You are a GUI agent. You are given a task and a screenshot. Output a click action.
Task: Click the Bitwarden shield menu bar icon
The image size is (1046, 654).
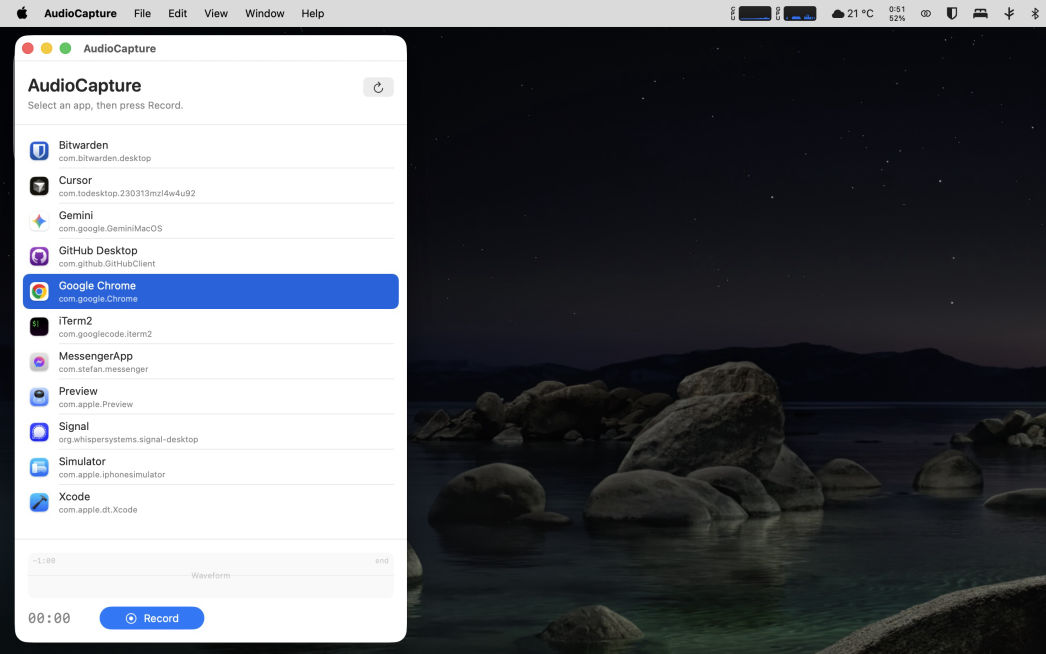tap(952, 13)
